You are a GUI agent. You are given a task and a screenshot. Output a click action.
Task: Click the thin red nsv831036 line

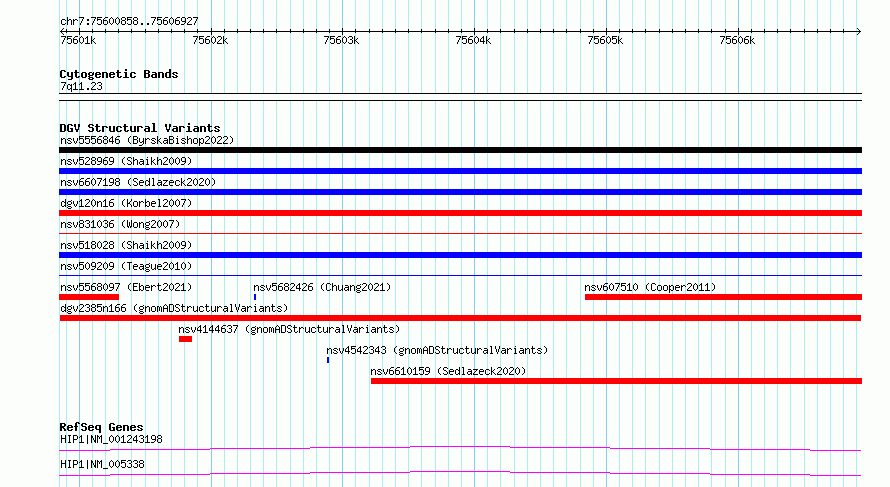point(460,233)
